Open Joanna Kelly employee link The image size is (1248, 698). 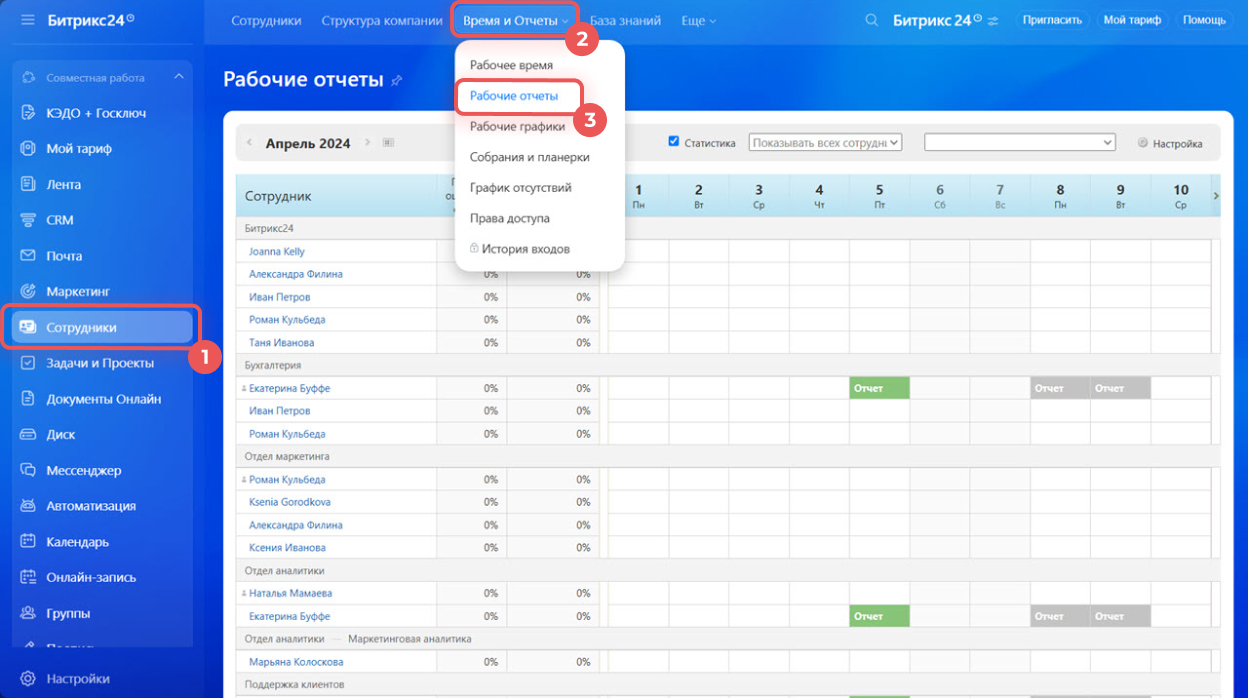tap(277, 252)
